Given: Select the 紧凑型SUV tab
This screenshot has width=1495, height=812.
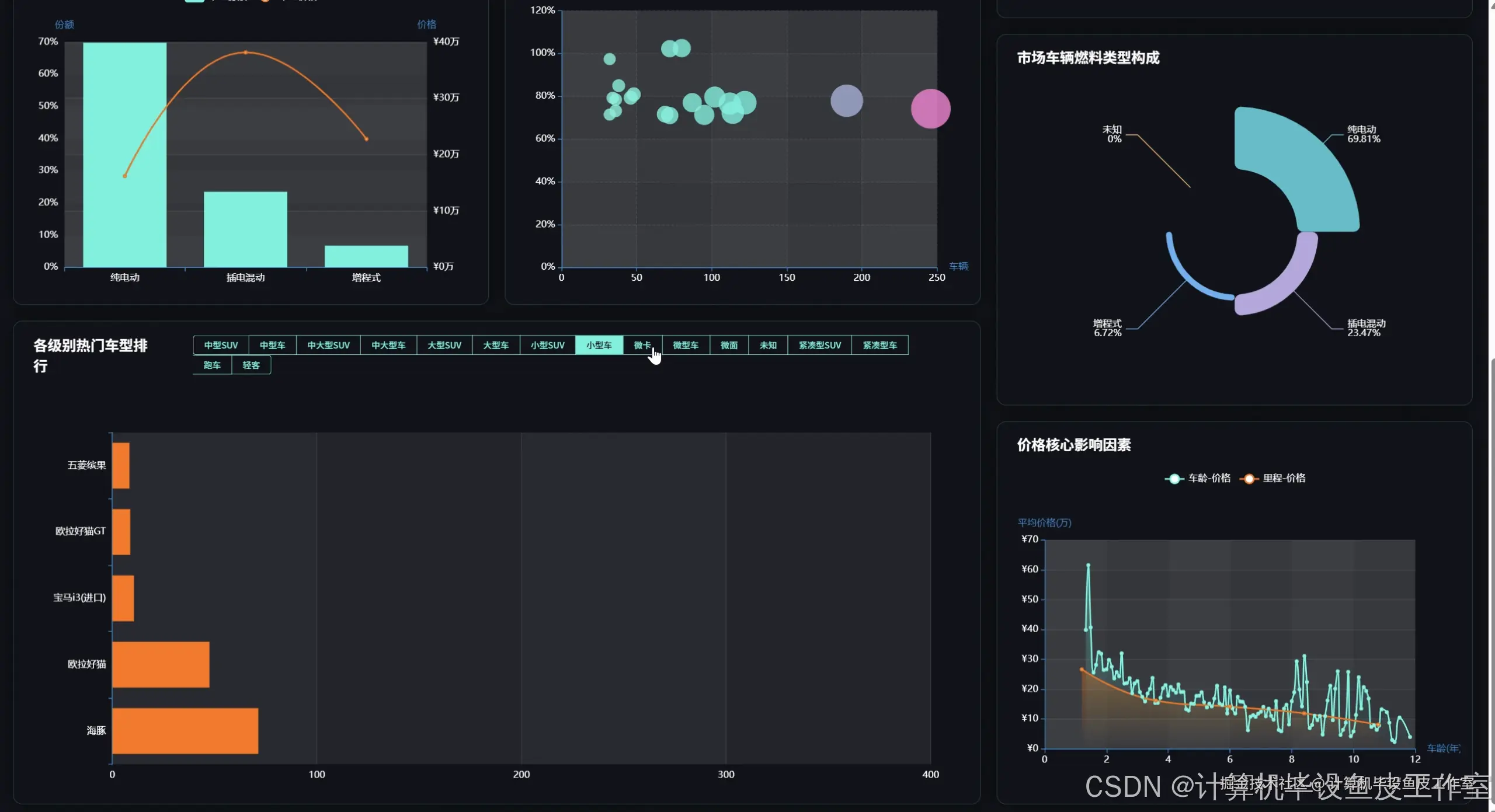Looking at the screenshot, I should (x=819, y=345).
